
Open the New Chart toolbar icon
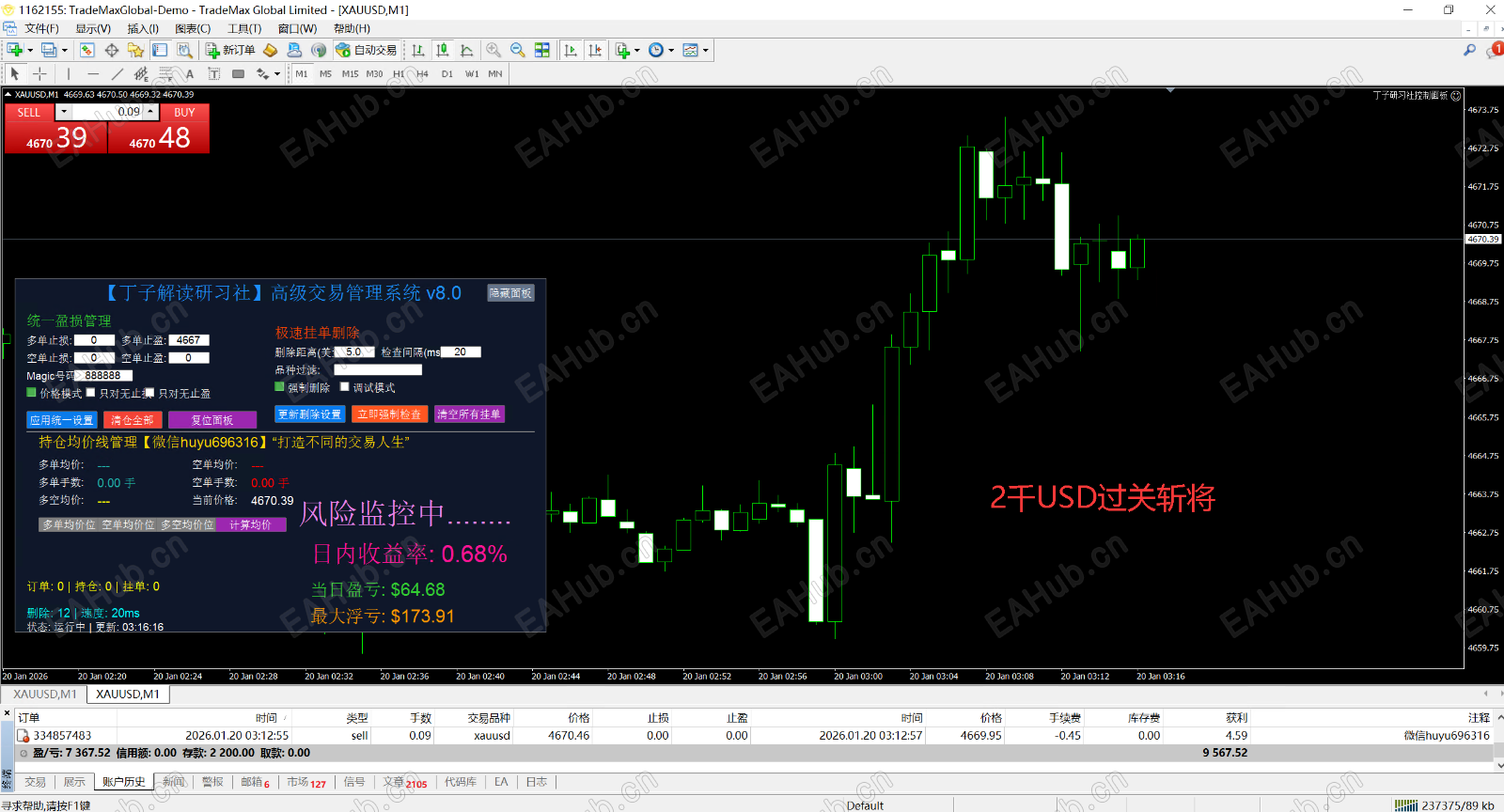pos(15,50)
